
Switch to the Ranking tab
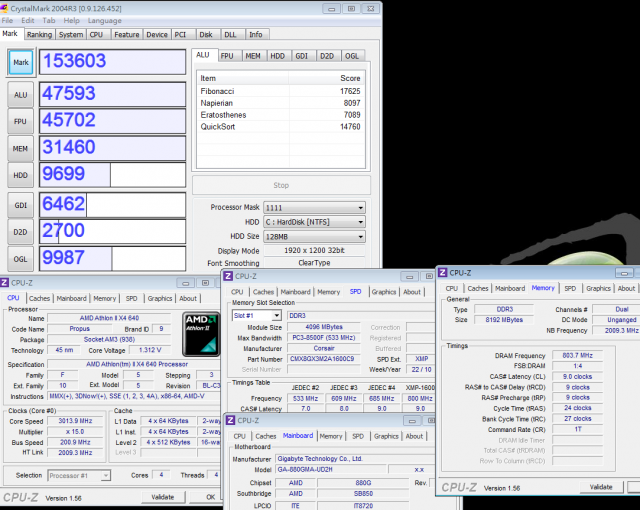point(39,35)
